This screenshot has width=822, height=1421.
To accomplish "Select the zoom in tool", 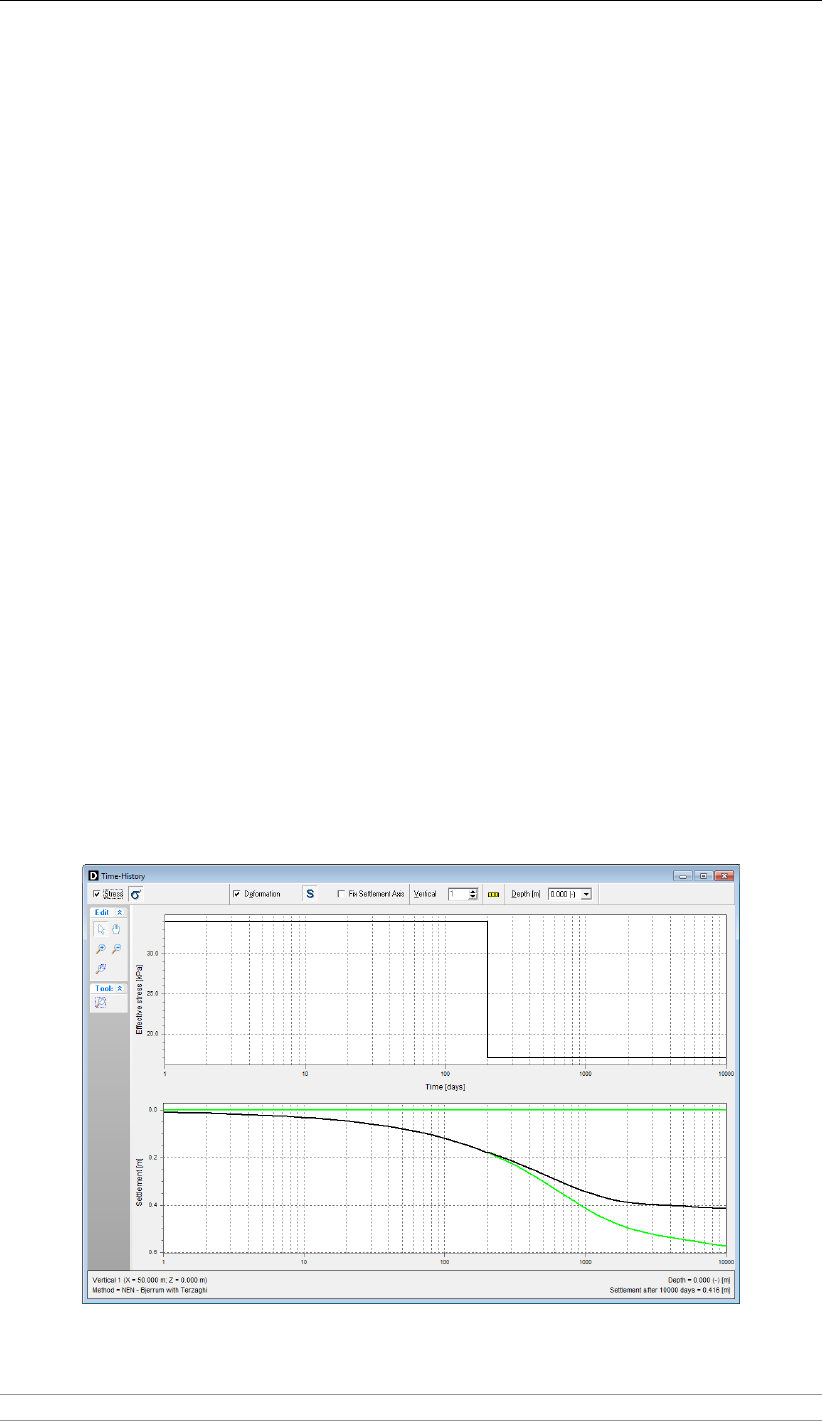I will (x=100, y=948).
